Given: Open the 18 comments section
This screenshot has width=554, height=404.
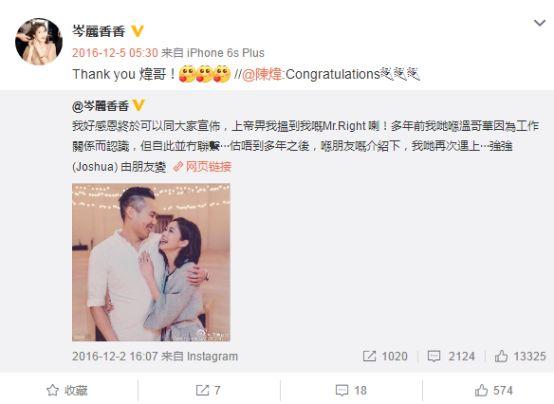Looking at the screenshot, I should [351, 391].
